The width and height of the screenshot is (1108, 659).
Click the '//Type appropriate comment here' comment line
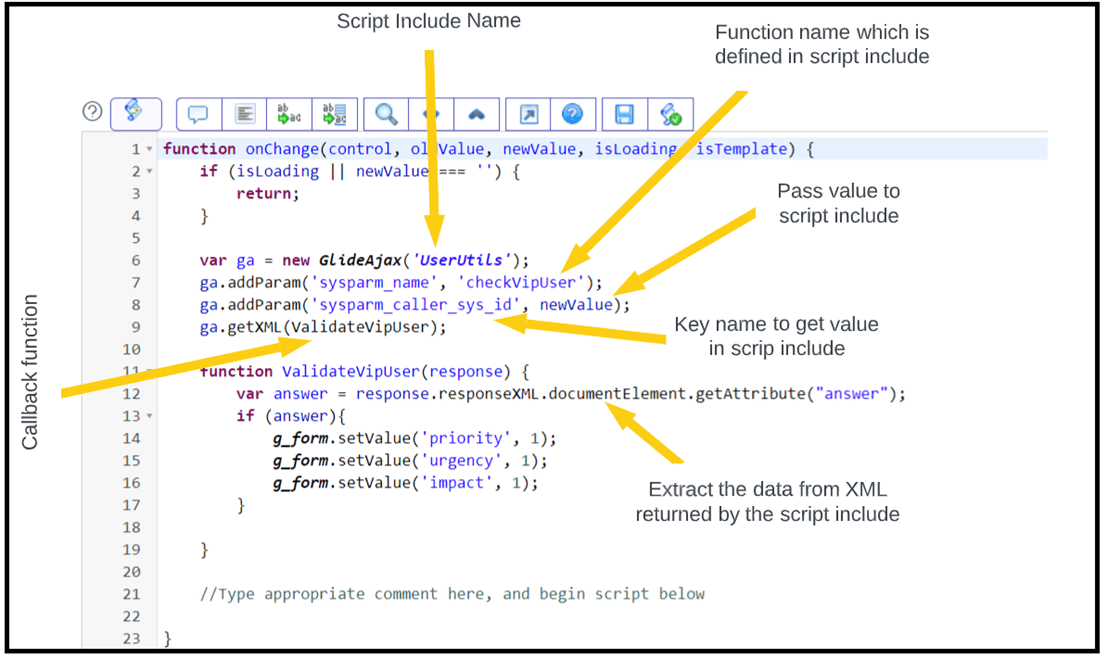pyautogui.click(x=452, y=594)
